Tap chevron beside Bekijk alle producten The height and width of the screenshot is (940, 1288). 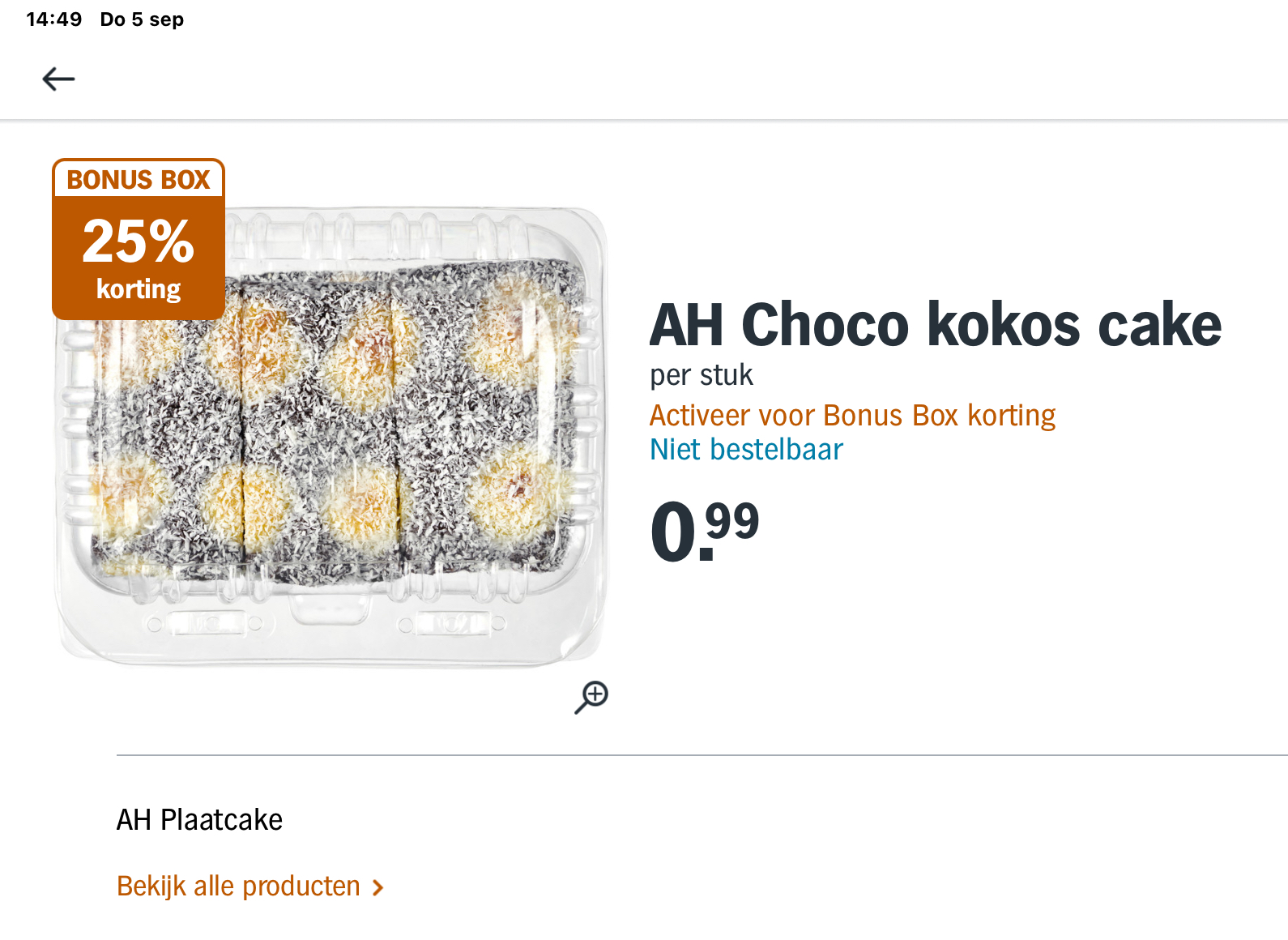[377, 888]
